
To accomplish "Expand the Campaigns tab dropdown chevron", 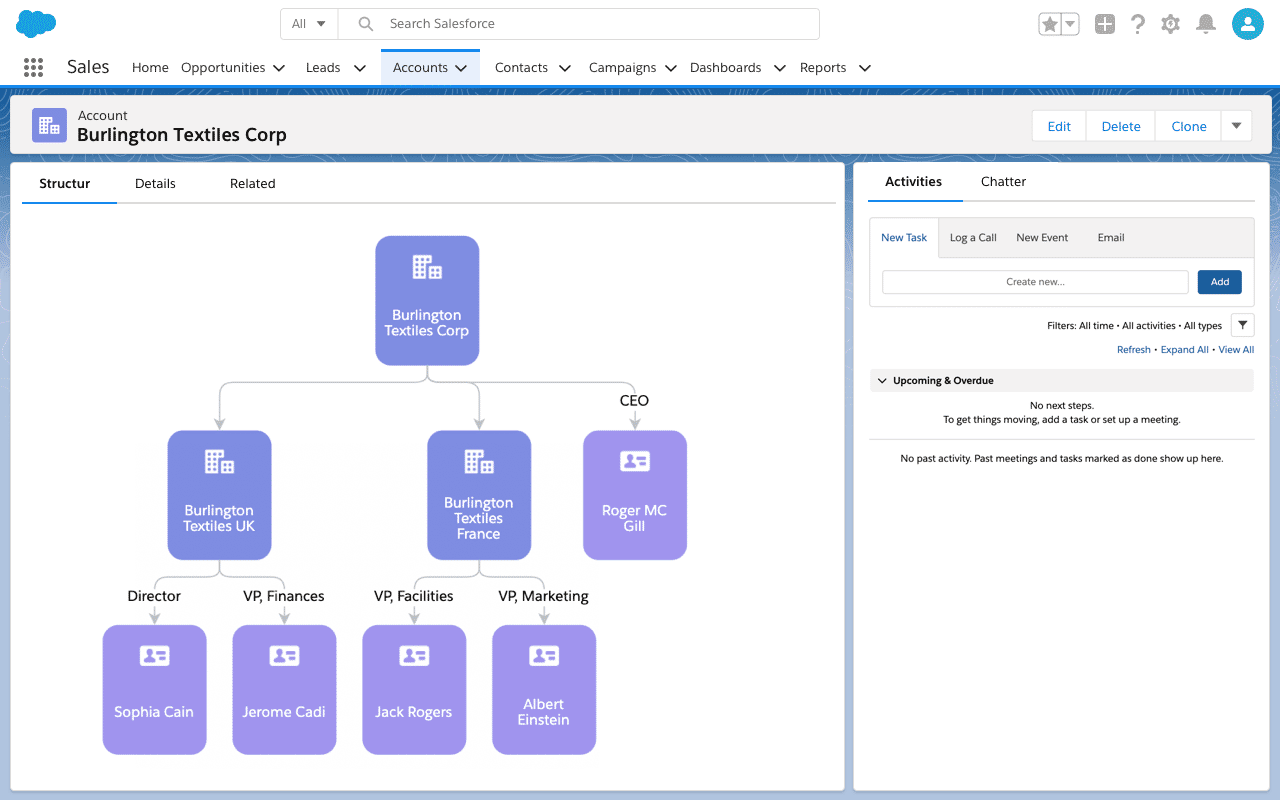I will click(671, 68).
